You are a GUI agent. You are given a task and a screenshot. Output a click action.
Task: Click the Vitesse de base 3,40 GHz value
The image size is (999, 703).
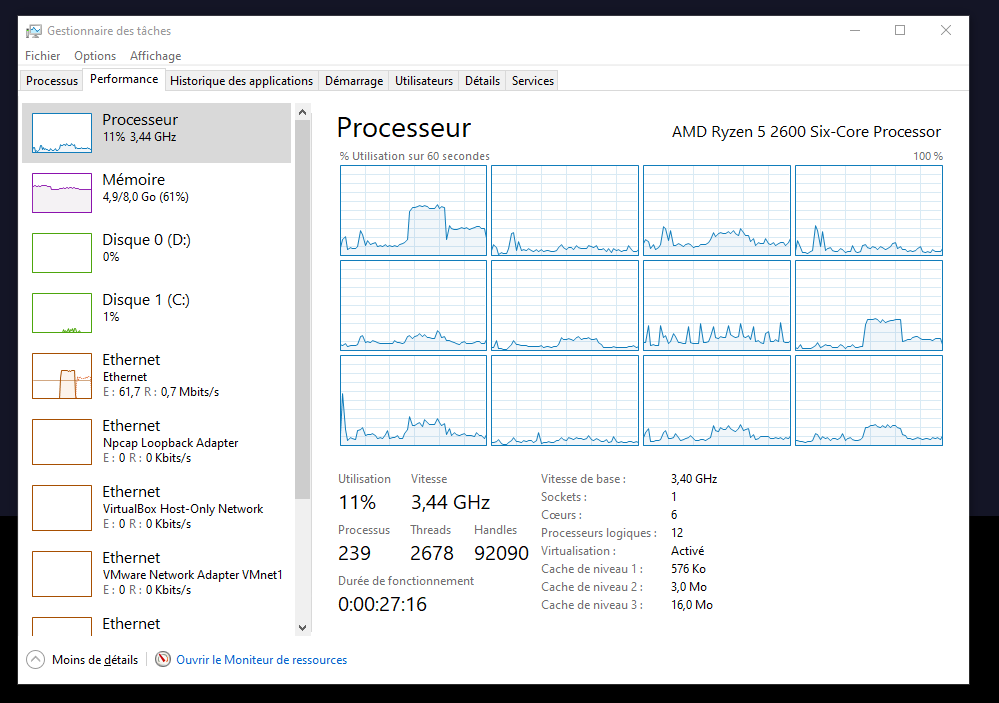coord(694,479)
